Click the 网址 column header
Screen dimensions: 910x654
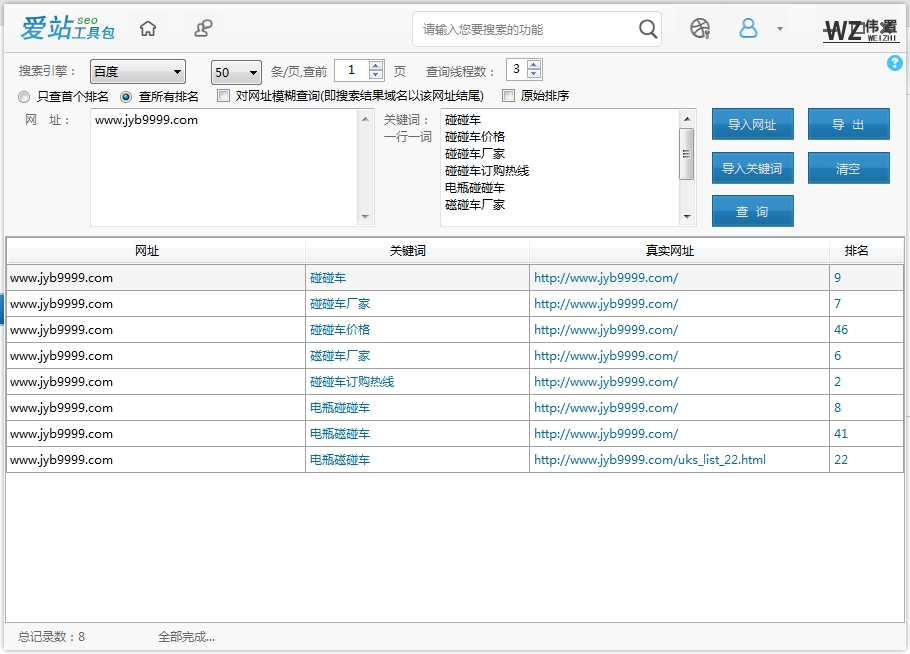[x=146, y=251]
